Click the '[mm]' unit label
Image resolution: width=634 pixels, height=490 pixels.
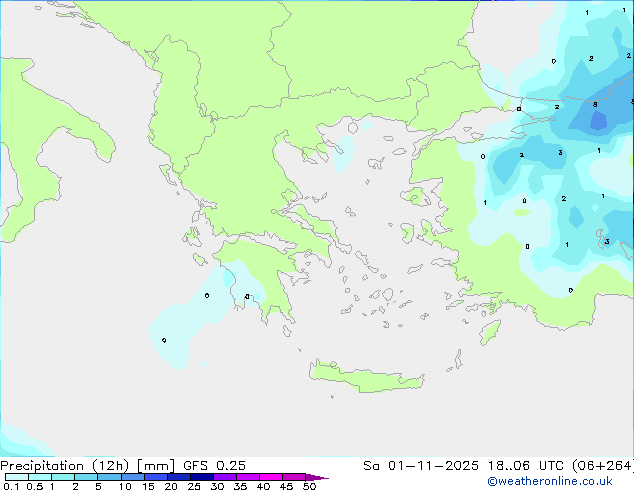(156, 466)
